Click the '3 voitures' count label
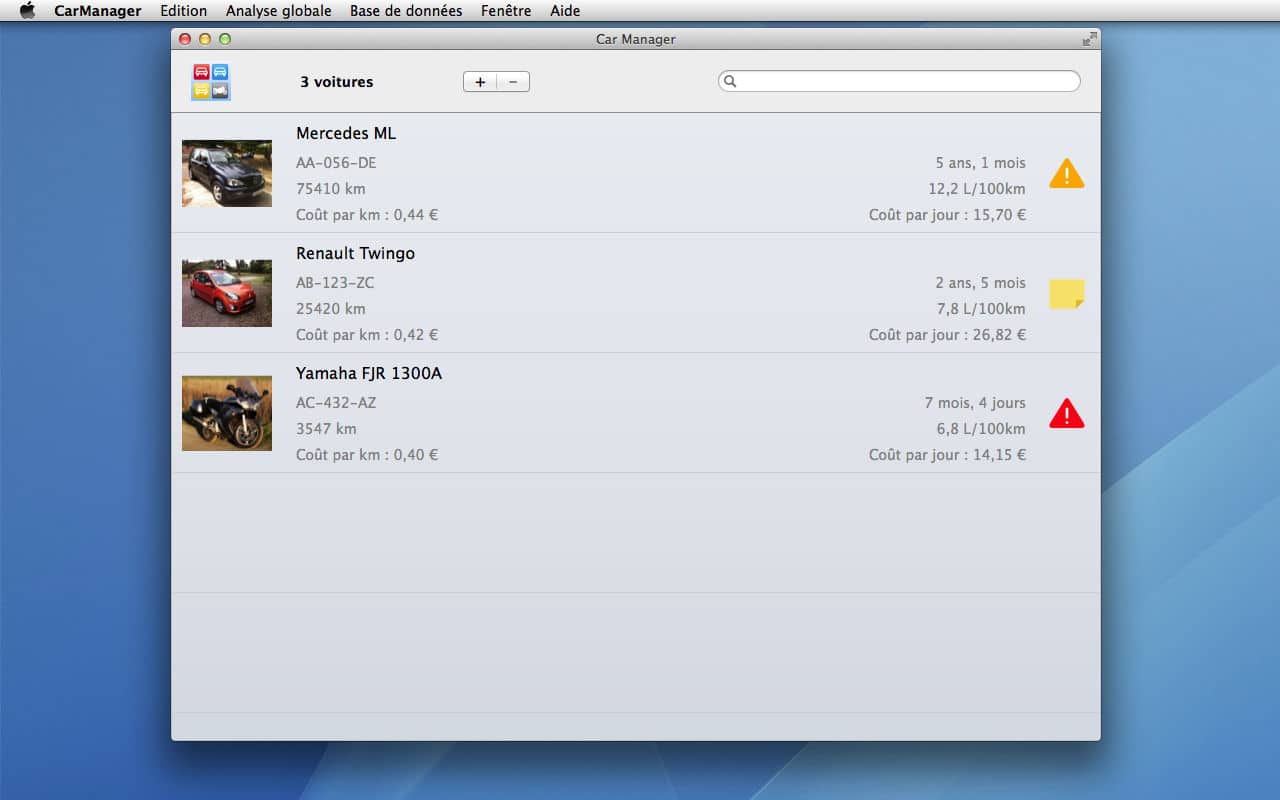 pyautogui.click(x=337, y=82)
